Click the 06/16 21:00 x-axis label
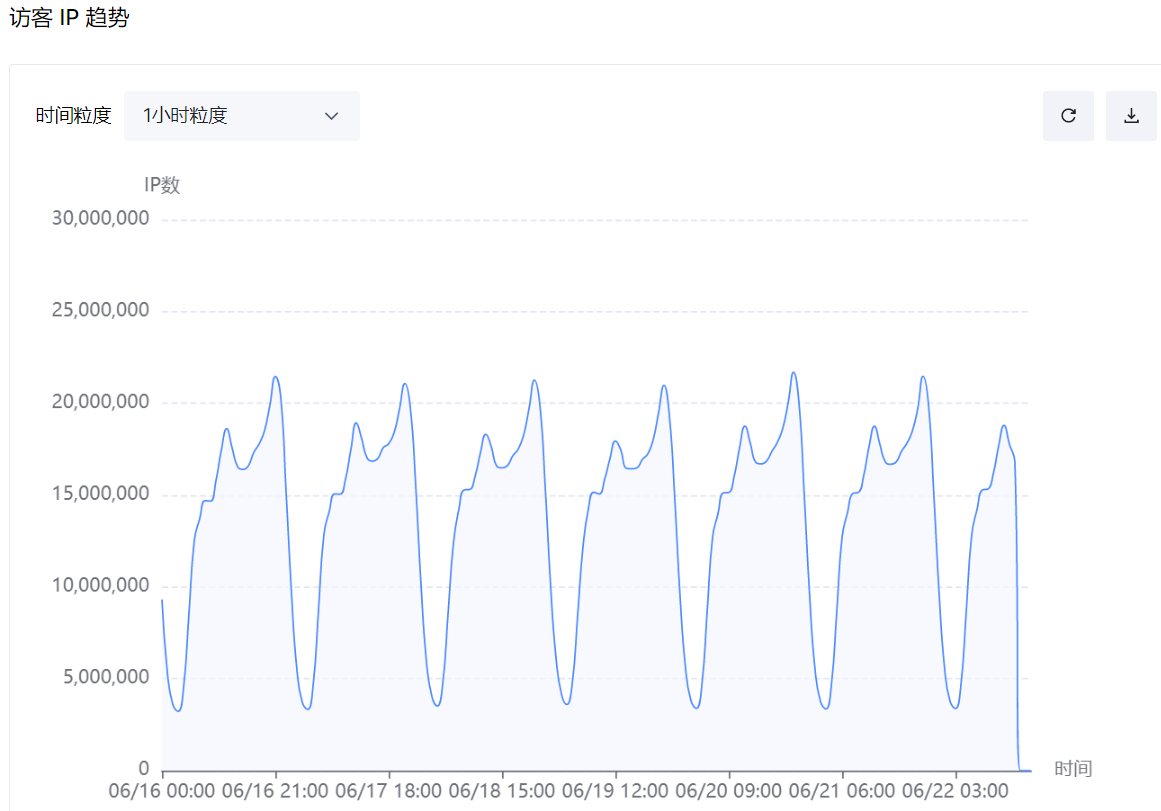Viewport: 1161px width, 811px height. coord(275,791)
